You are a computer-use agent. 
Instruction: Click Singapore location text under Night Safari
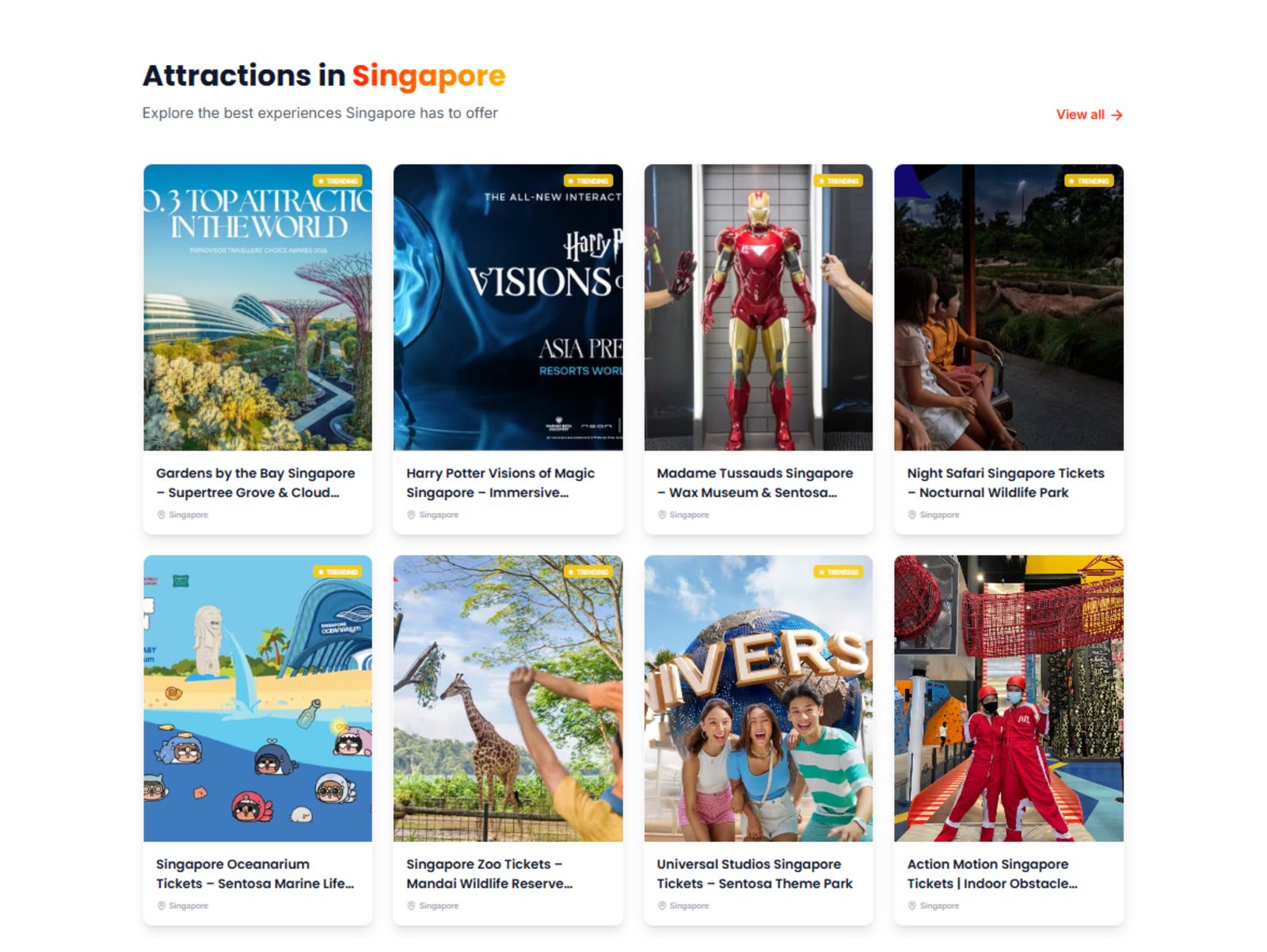(940, 515)
